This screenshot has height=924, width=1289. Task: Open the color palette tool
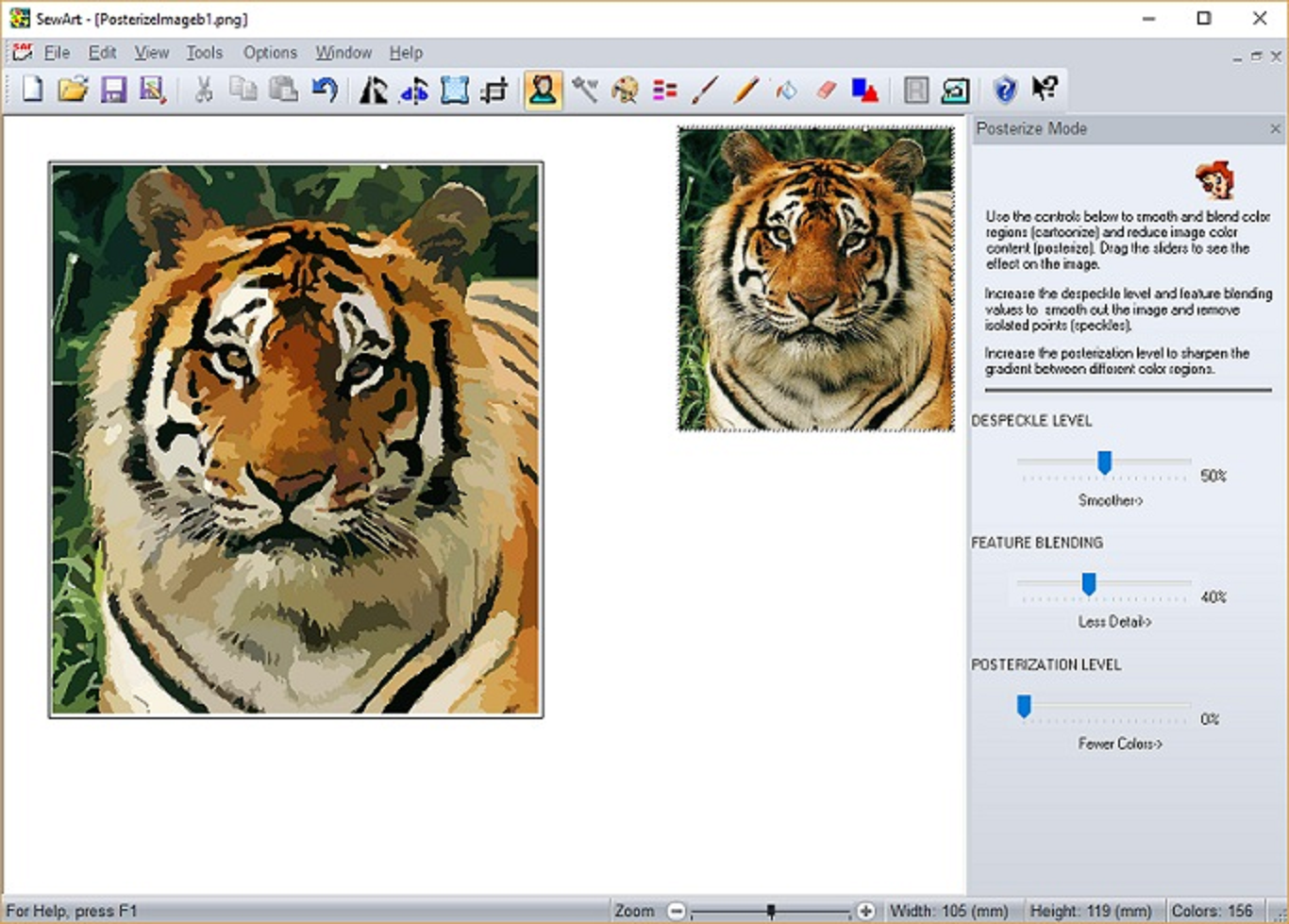[x=625, y=90]
